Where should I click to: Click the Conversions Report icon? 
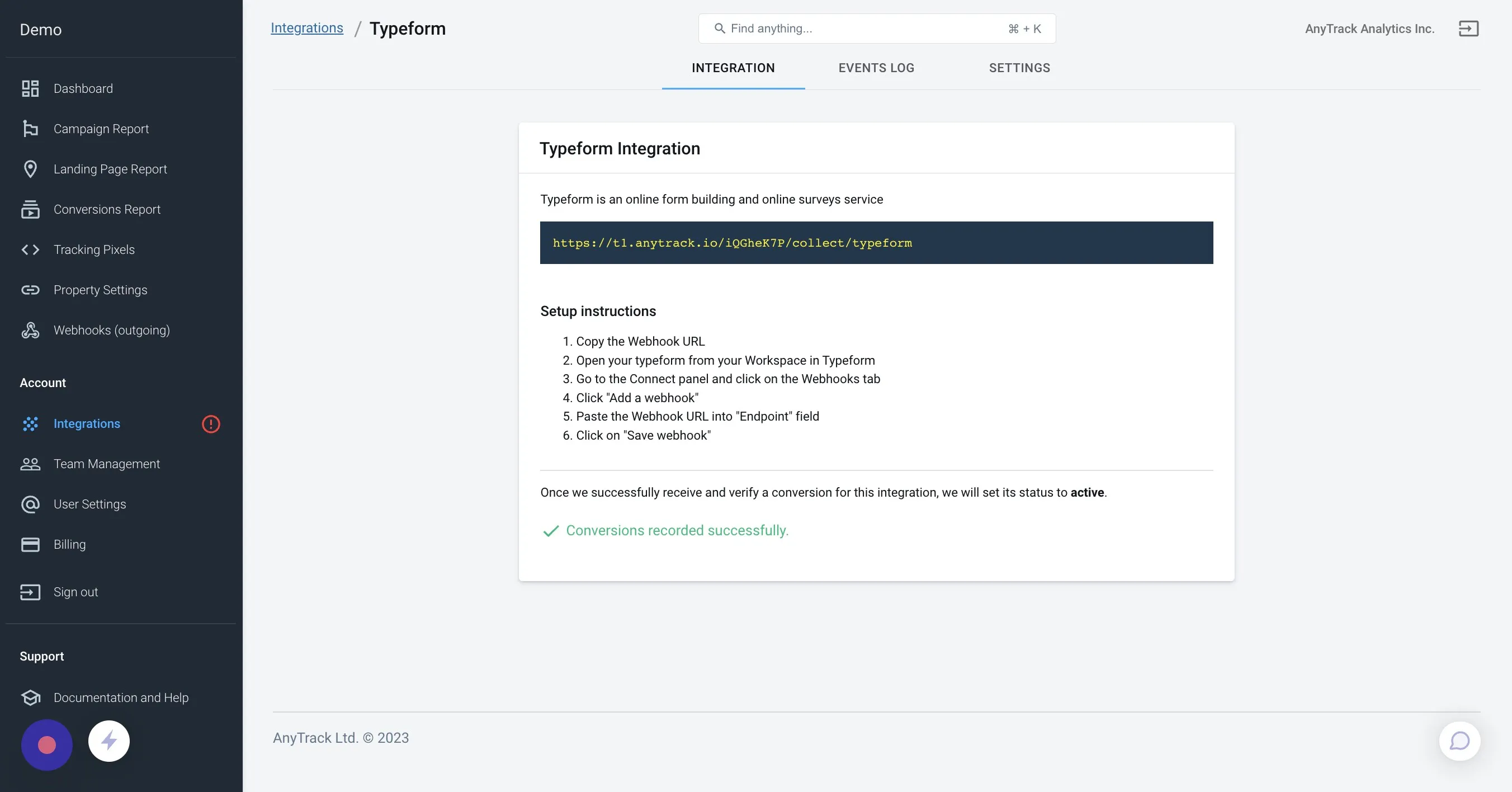pyautogui.click(x=30, y=209)
